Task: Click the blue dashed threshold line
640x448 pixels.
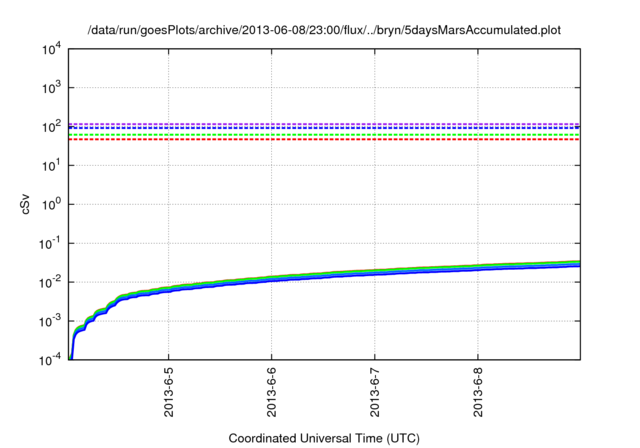Action: point(324,128)
